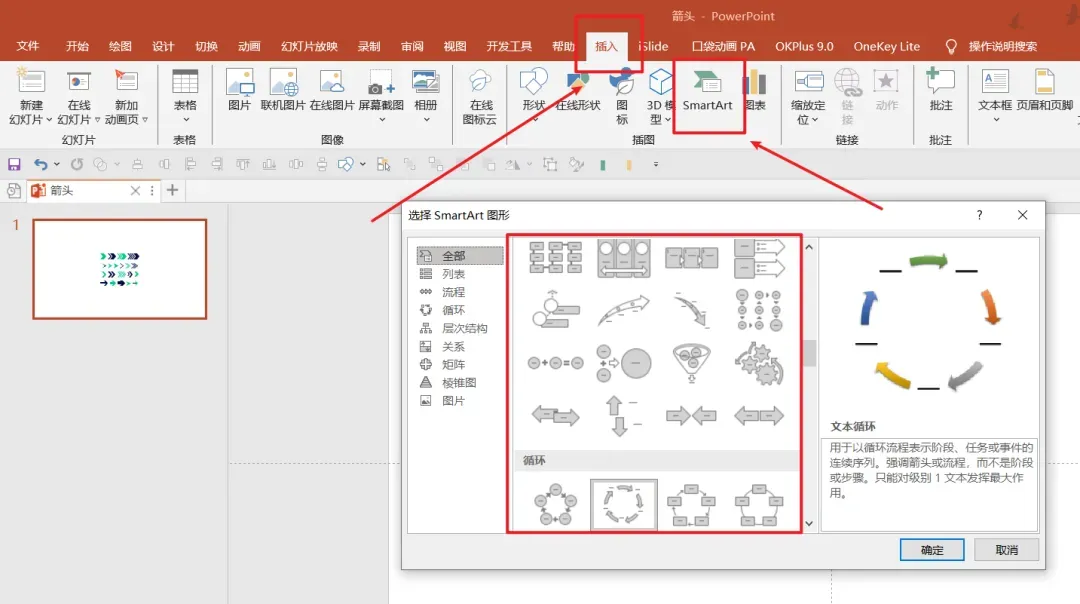Image resolution: width=1080 pixels, height=604 pixels.
Task: Click the Header and Footer (页眉和页脚) icon
Action: pos(1044,83)
